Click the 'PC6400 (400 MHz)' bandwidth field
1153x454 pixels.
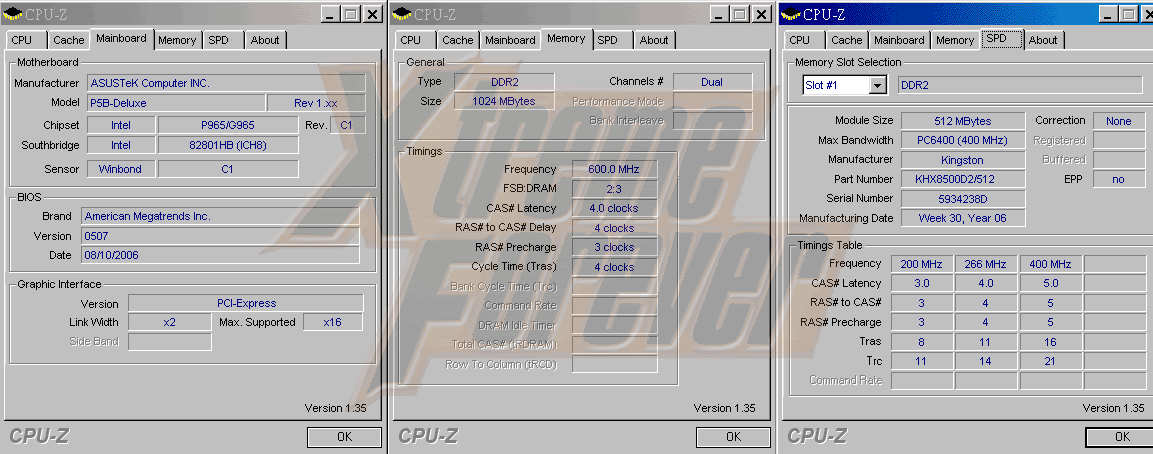pos(963,140)
